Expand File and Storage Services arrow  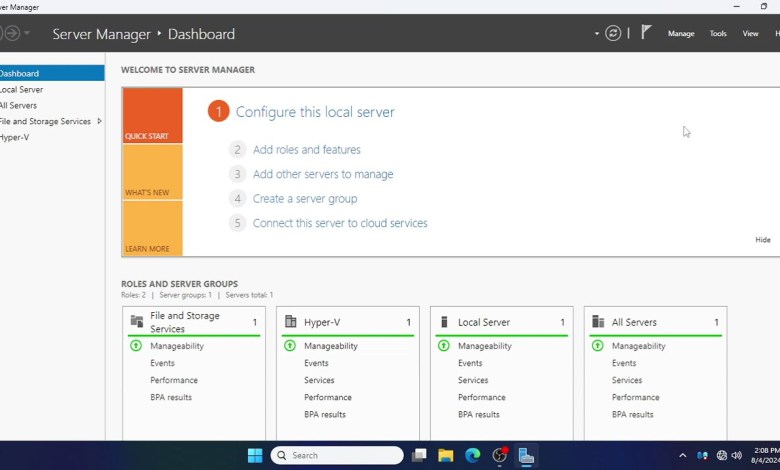[x=99, y=121]
